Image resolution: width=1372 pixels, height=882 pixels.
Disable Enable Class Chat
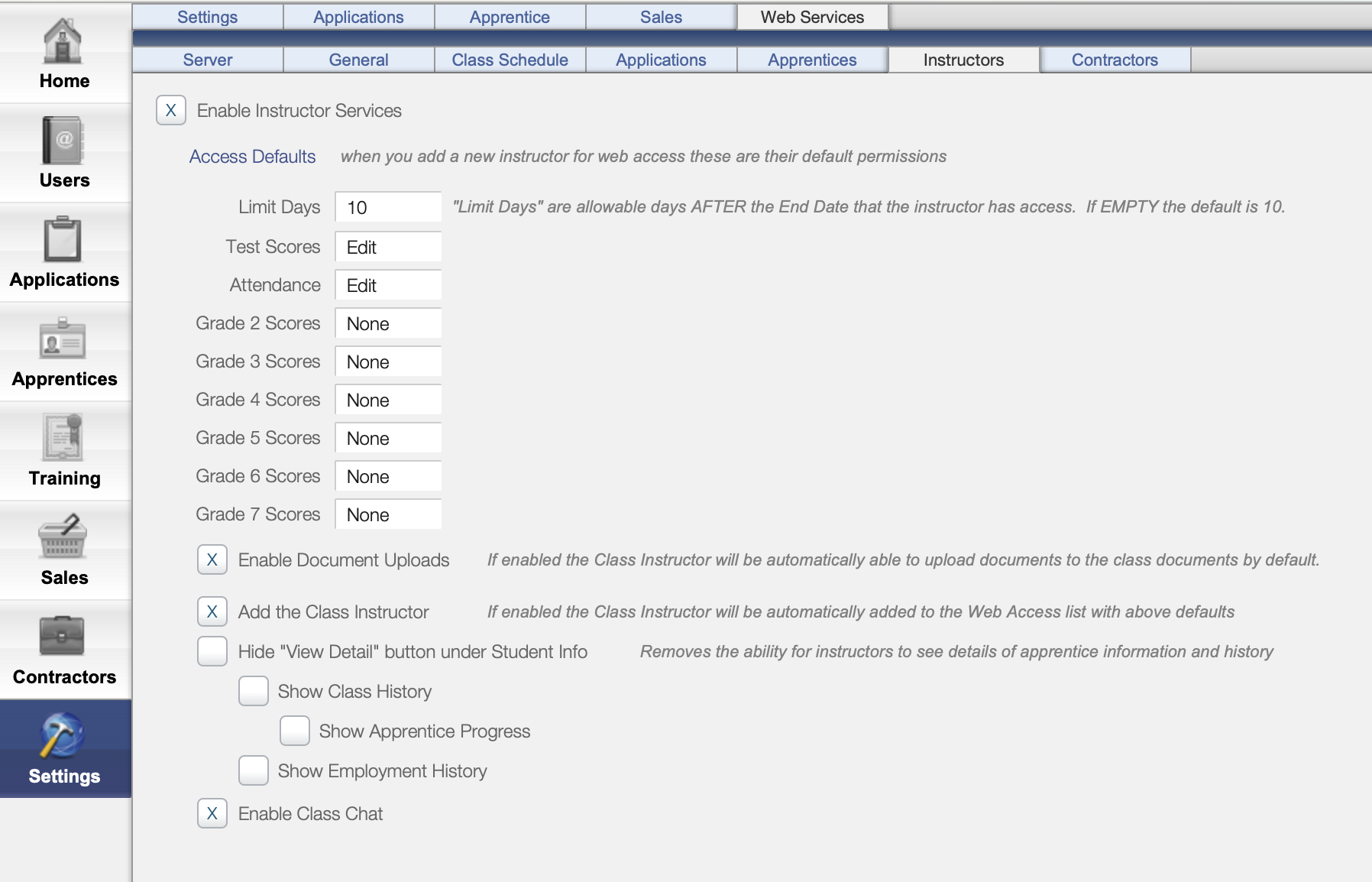tap(212, 813)
